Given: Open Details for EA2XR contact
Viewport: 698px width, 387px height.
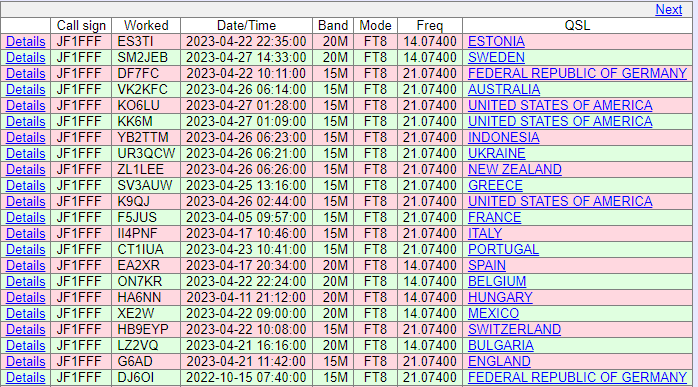Looking at the screenshot, I should tap(25, 266).
